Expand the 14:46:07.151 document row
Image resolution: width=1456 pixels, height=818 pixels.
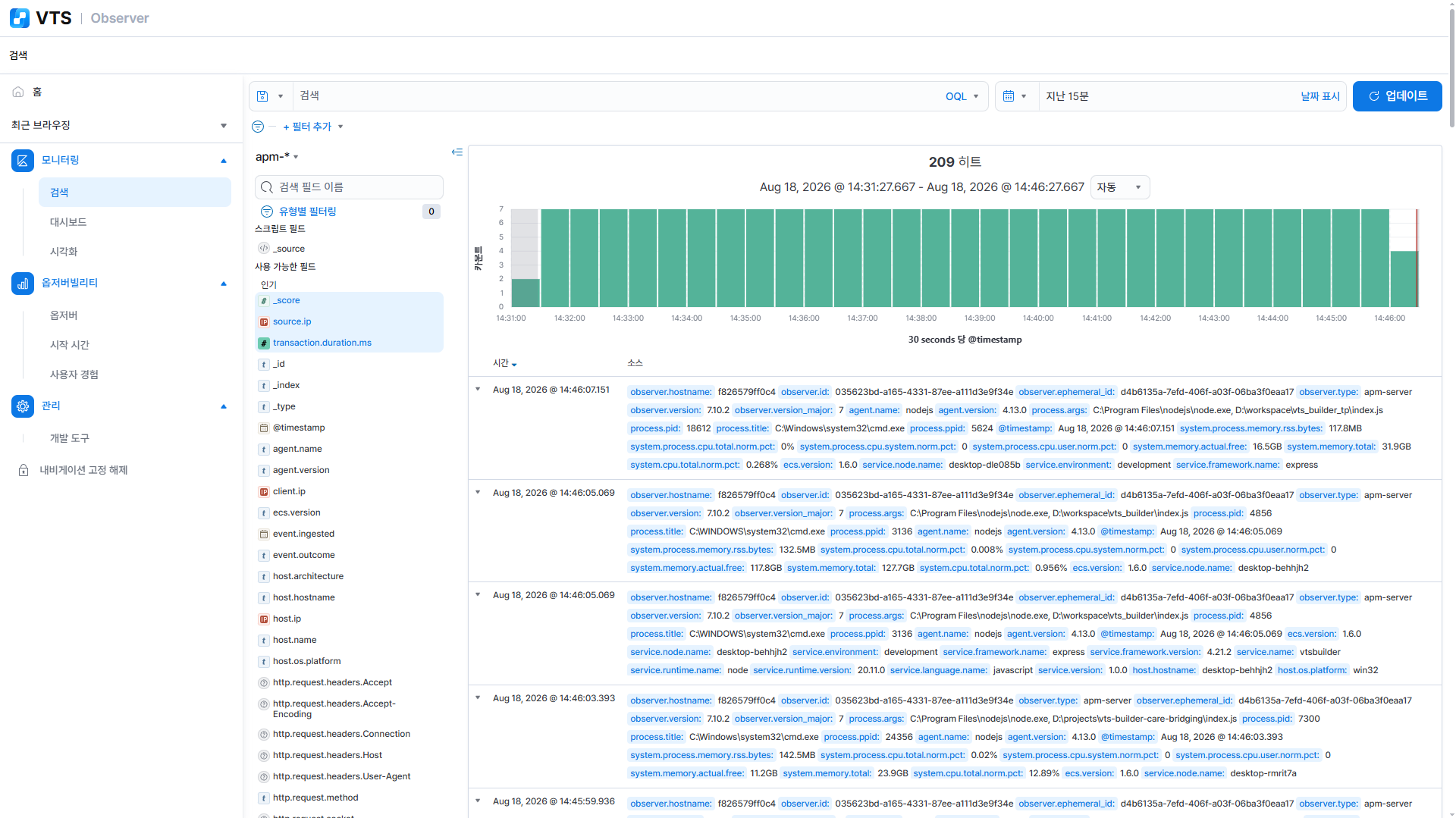(478, 390)
